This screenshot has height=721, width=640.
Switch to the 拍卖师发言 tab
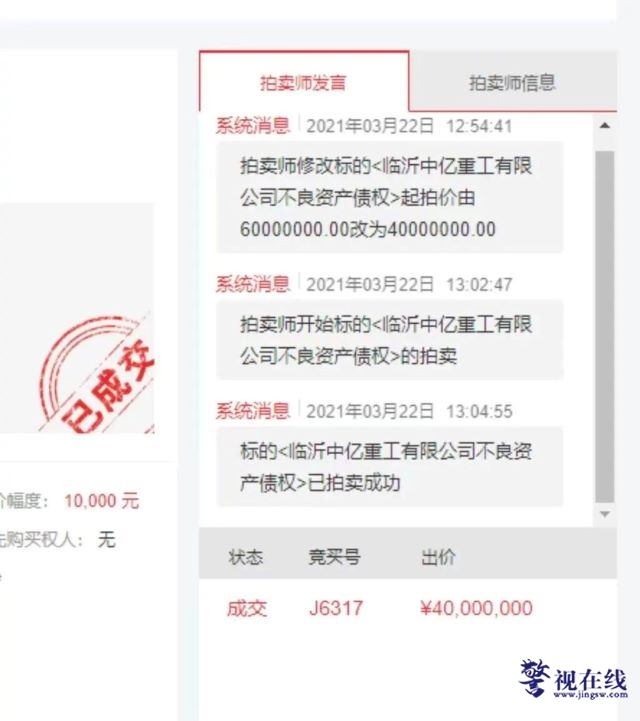click(303, 82)
